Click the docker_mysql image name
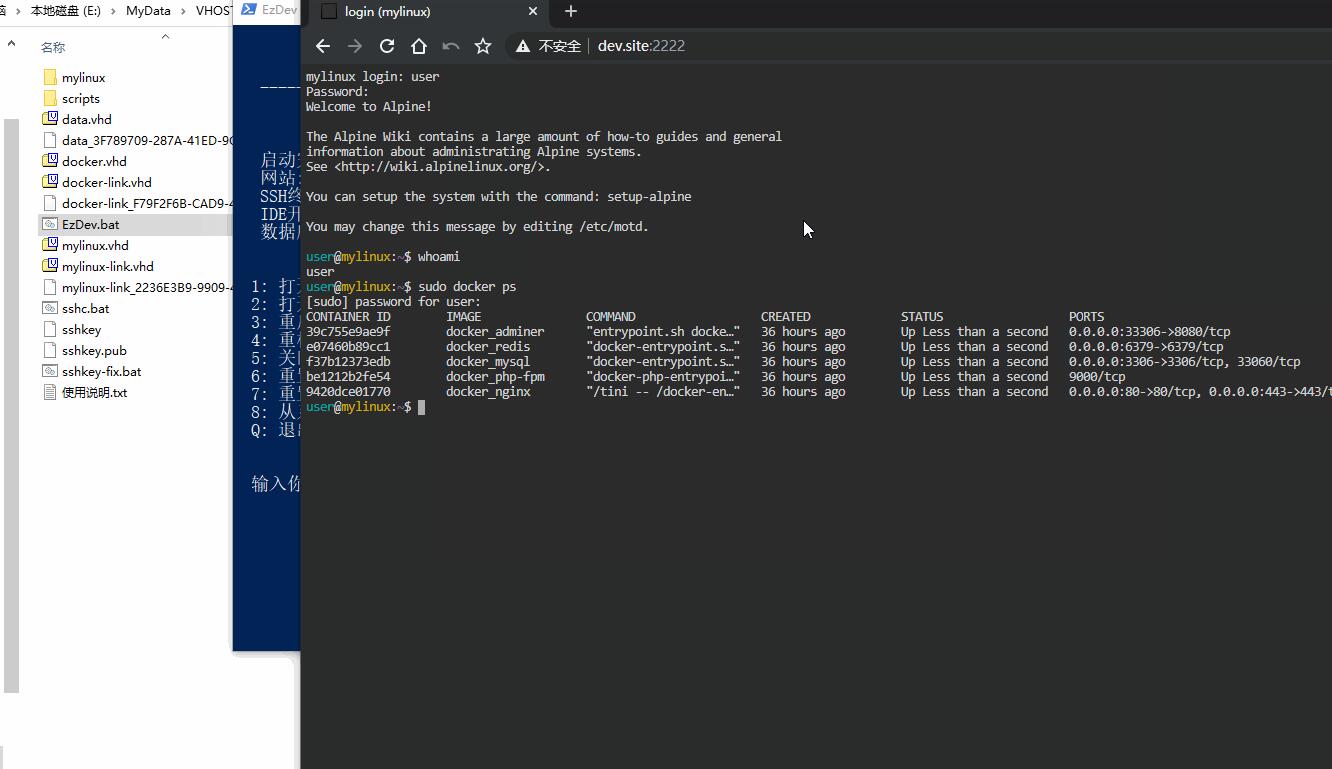1332x769 pixels. click(x=488, y=362)
